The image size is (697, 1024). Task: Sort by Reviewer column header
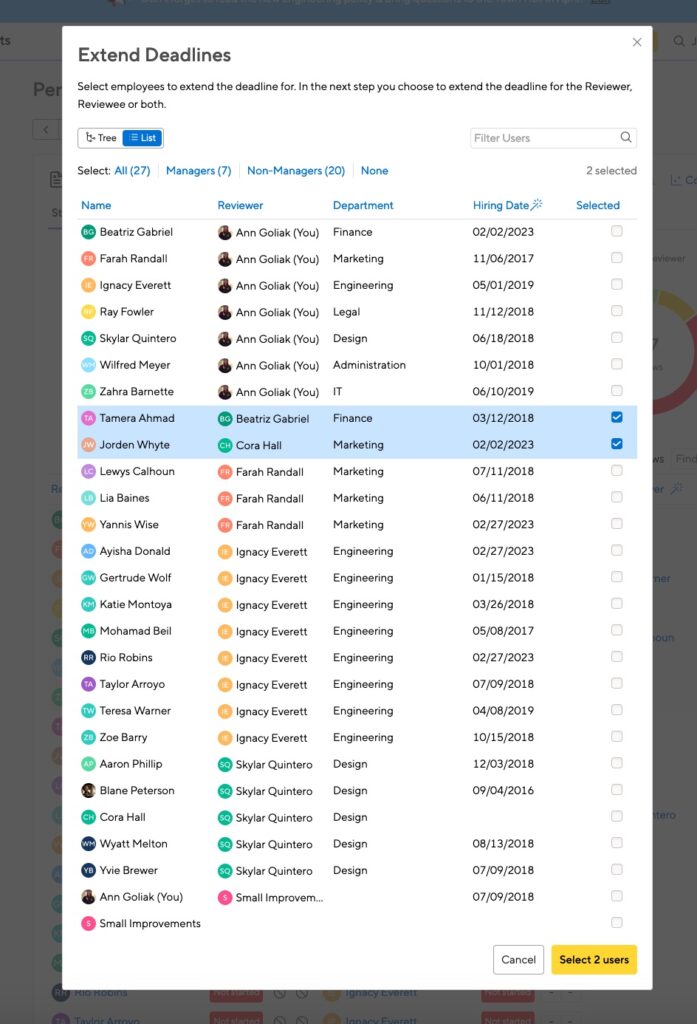point(240,205)
